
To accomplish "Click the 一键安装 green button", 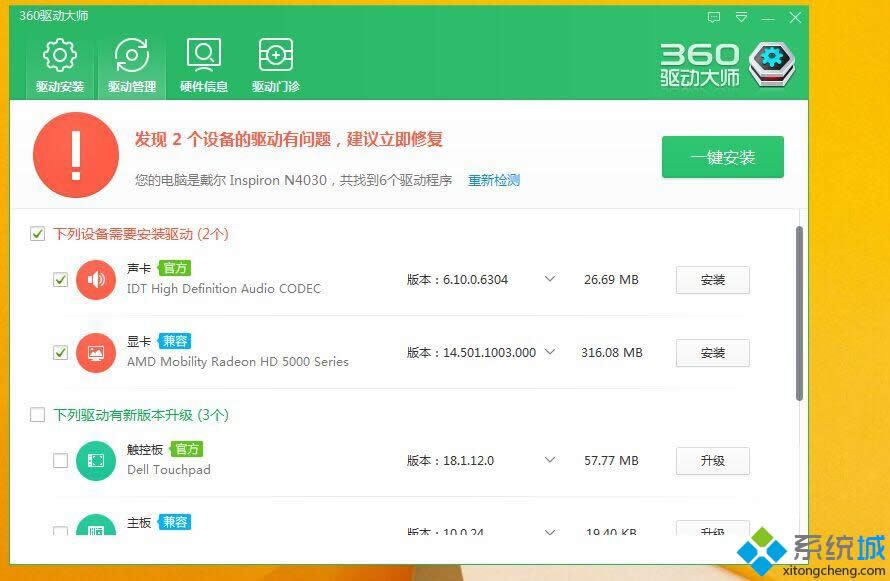I will [x=723, y=157].
